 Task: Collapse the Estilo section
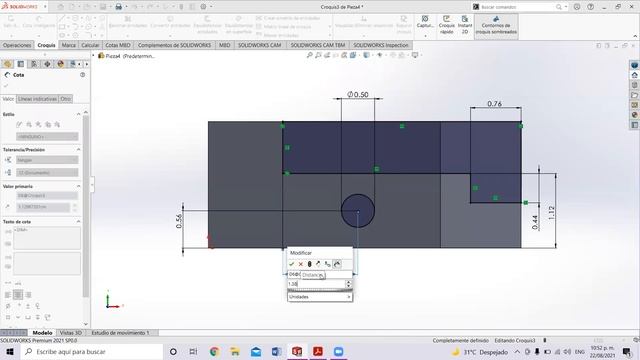78,114
